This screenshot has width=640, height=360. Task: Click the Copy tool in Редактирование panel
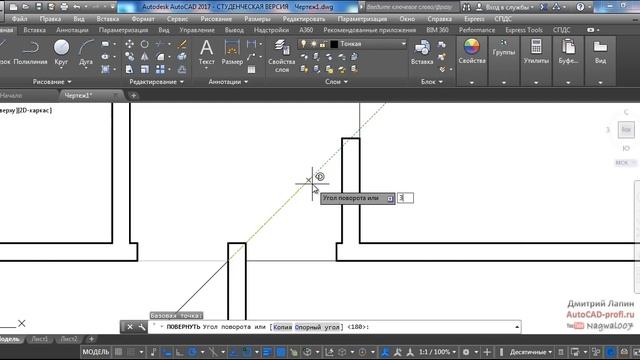click(x=129, y=57)
